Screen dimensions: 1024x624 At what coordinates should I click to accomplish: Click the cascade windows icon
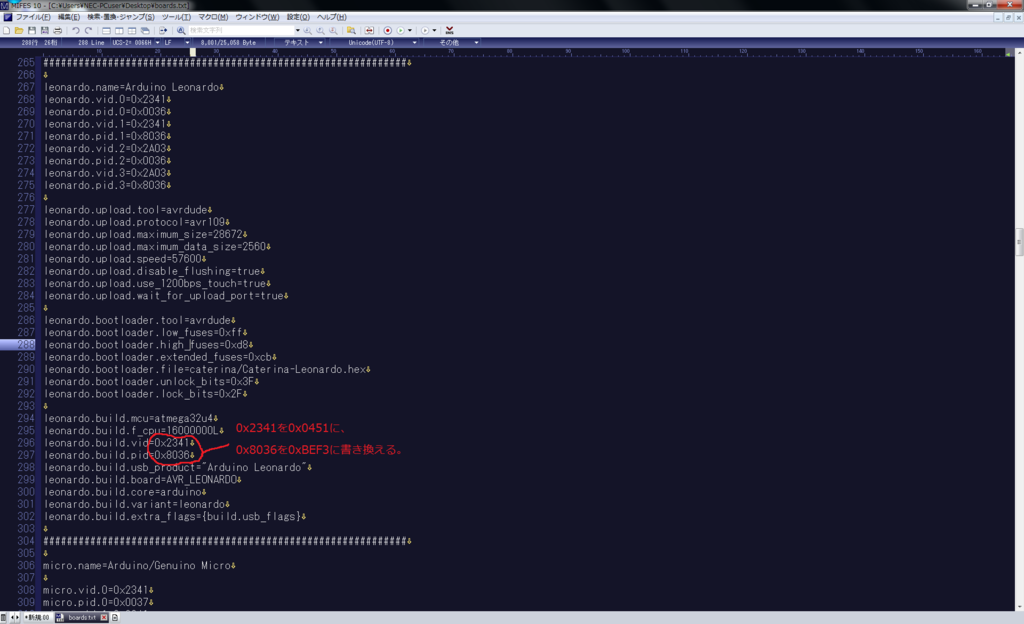(x=145, y=30)
